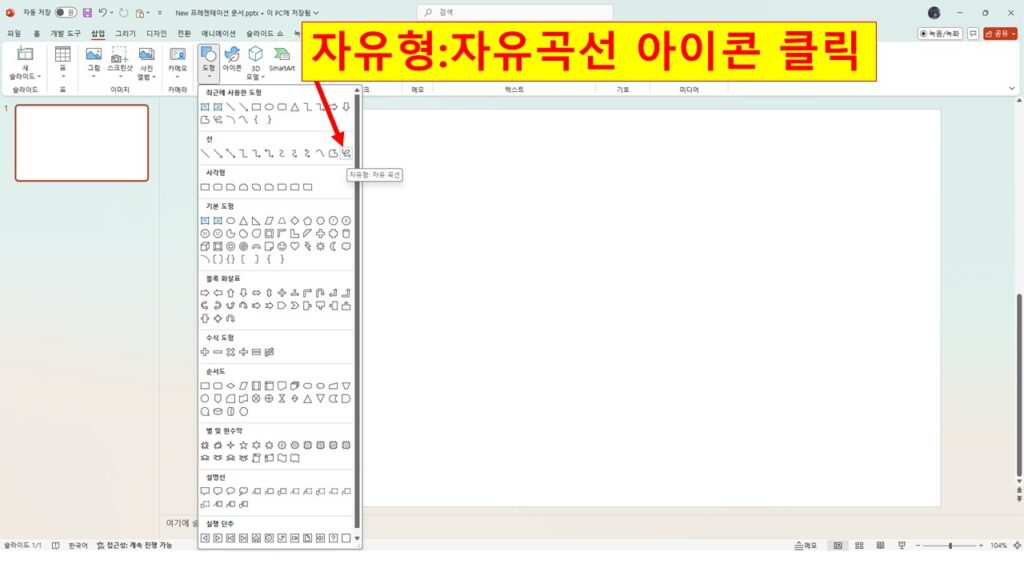Image resolution: width=1024 pixels, height=576 pixels.
Task: Expand the file name save-location dropdown
Action: [x=316, y=12]
